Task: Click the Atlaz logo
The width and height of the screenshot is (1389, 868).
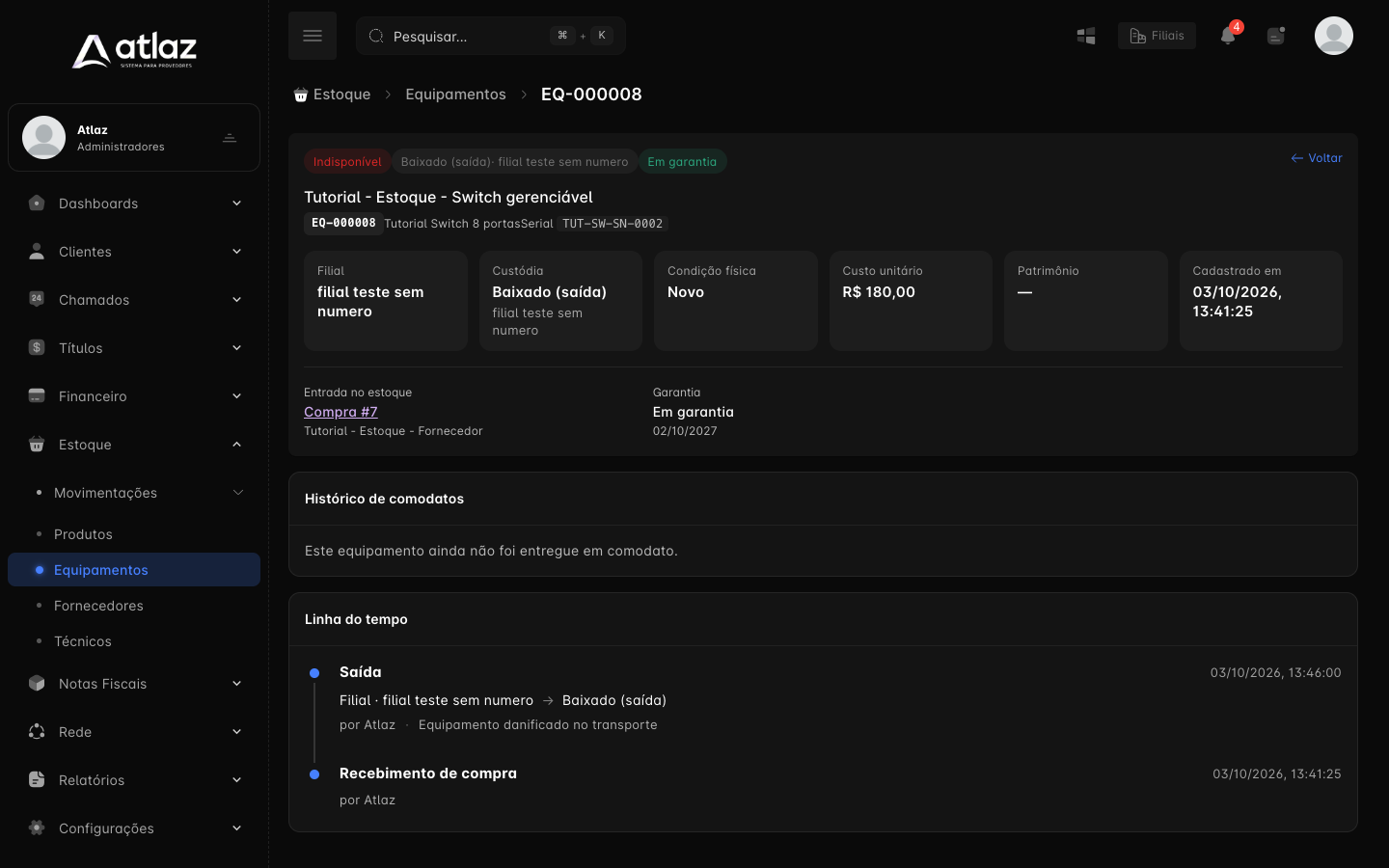Action: click(134, 50)
